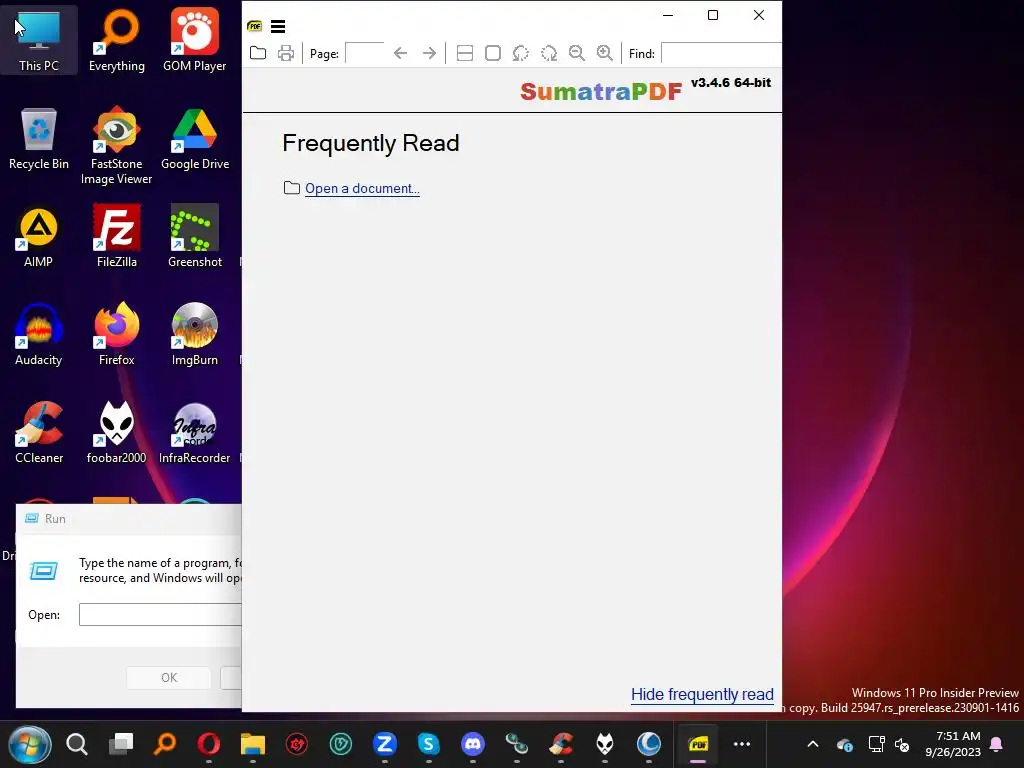Focus the Find search box

(721, 53)
